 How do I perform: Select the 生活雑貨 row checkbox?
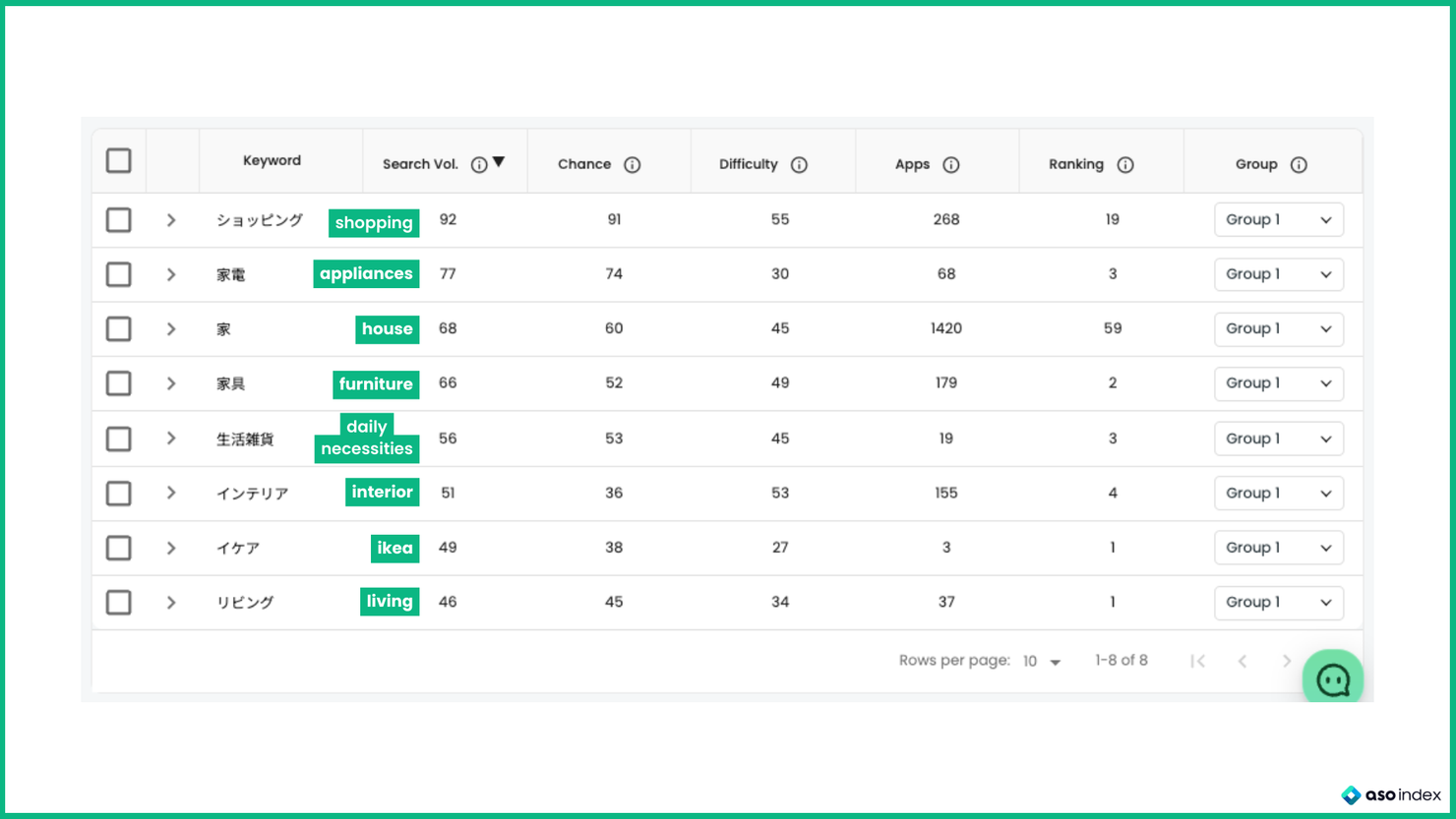(119, 439)
